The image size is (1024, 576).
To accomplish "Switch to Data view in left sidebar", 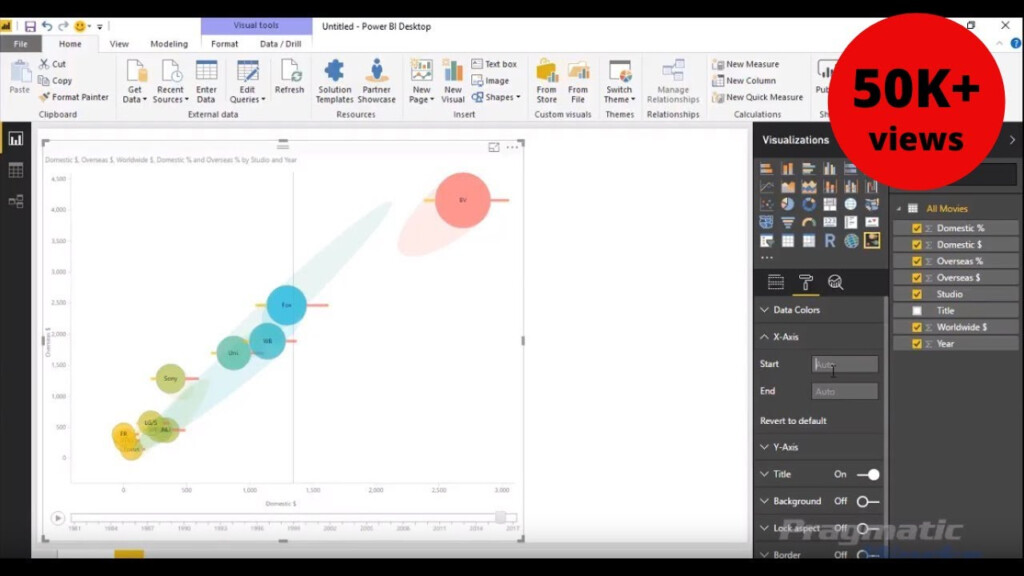I will 16,170.
